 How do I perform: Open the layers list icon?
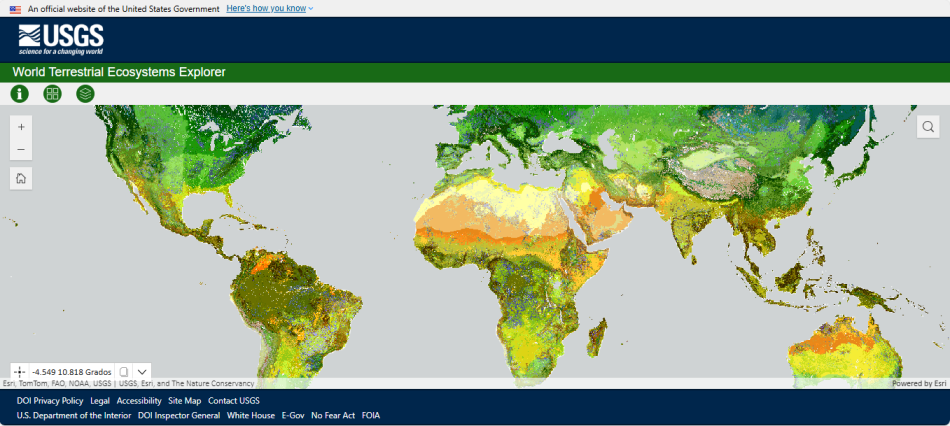pyautogui.click(x=85, y=93)
